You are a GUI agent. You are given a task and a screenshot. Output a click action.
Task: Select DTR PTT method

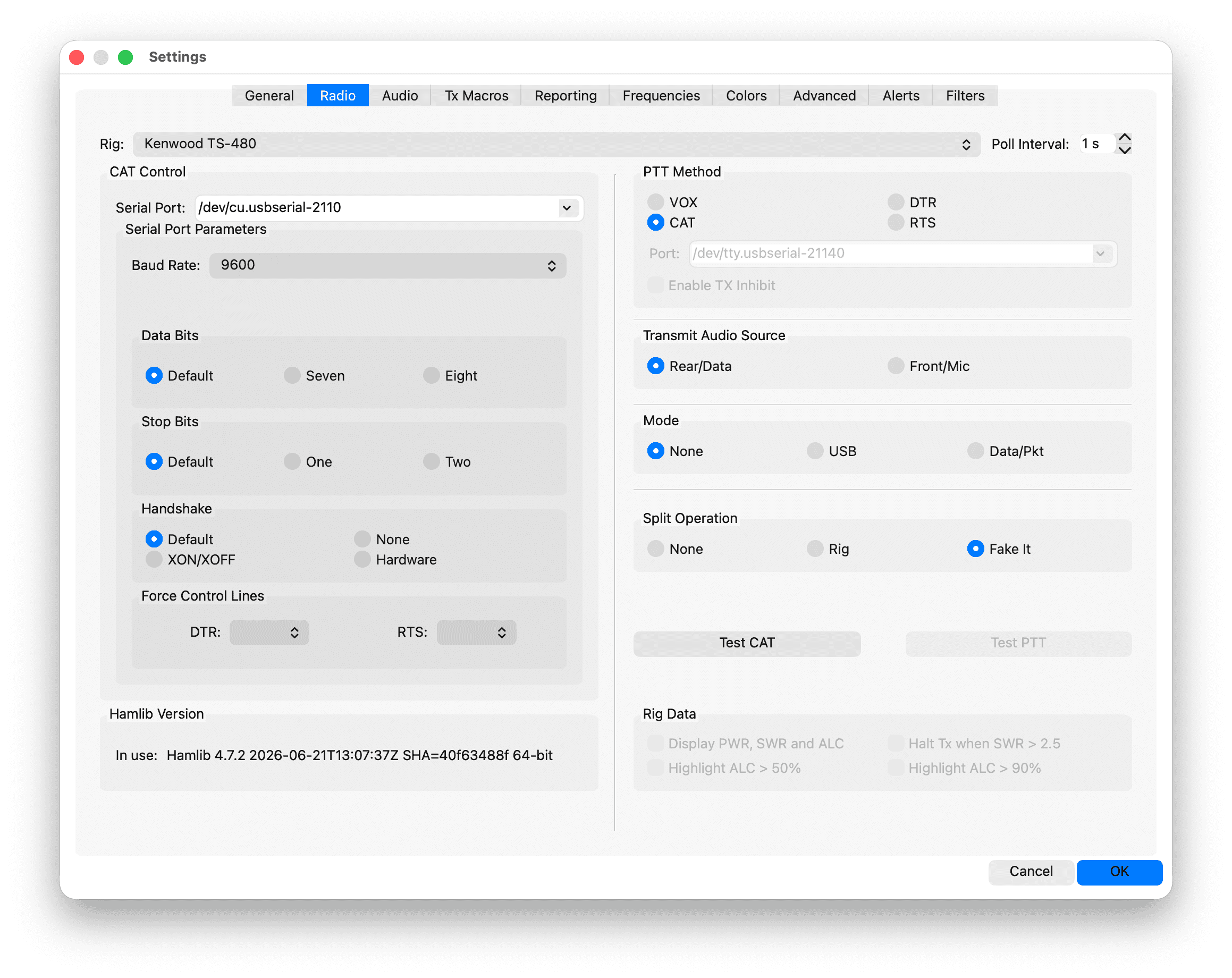[912, 203]
